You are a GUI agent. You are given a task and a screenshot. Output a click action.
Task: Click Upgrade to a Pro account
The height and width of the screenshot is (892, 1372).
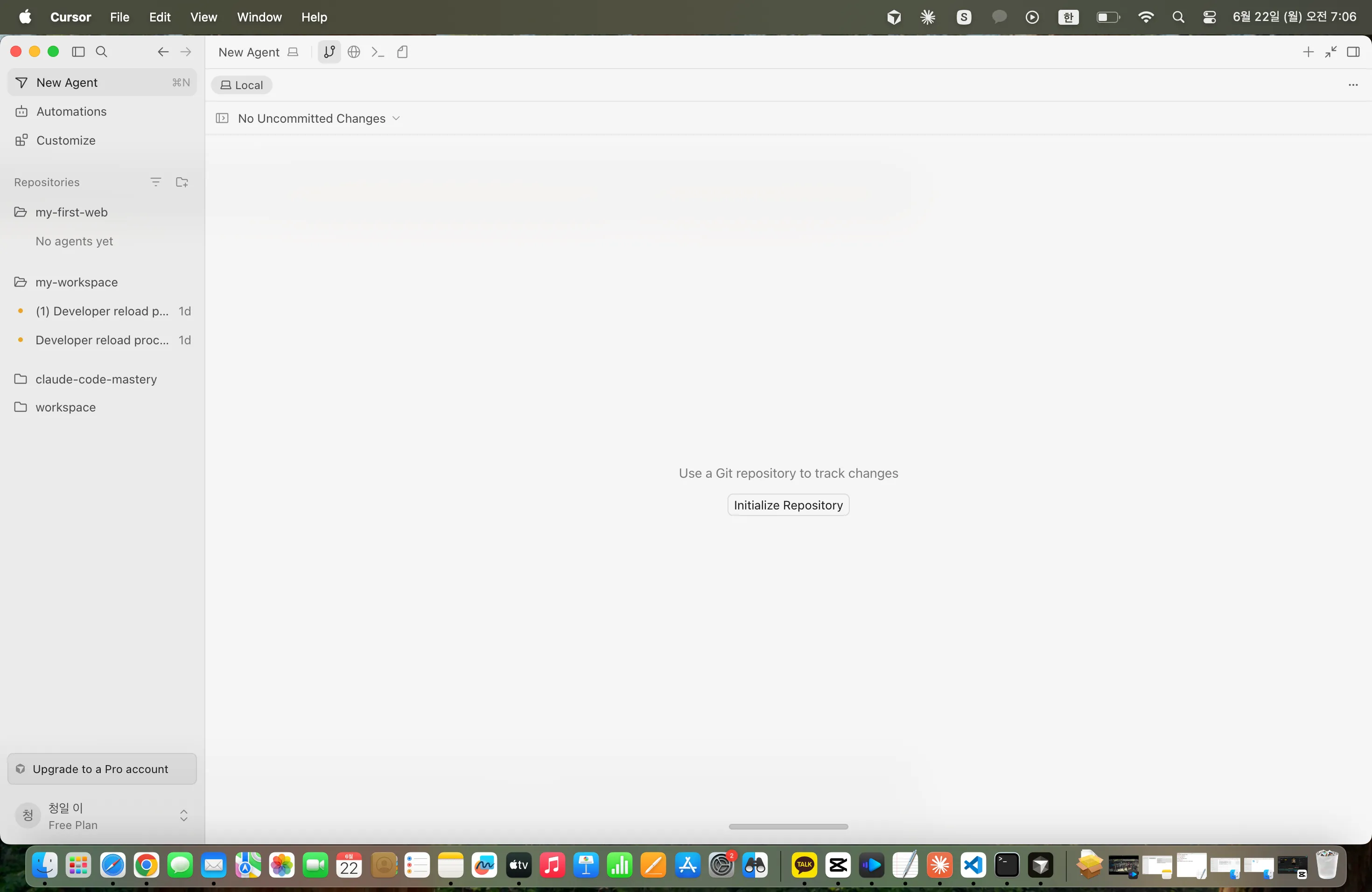(x=102, y=769)
